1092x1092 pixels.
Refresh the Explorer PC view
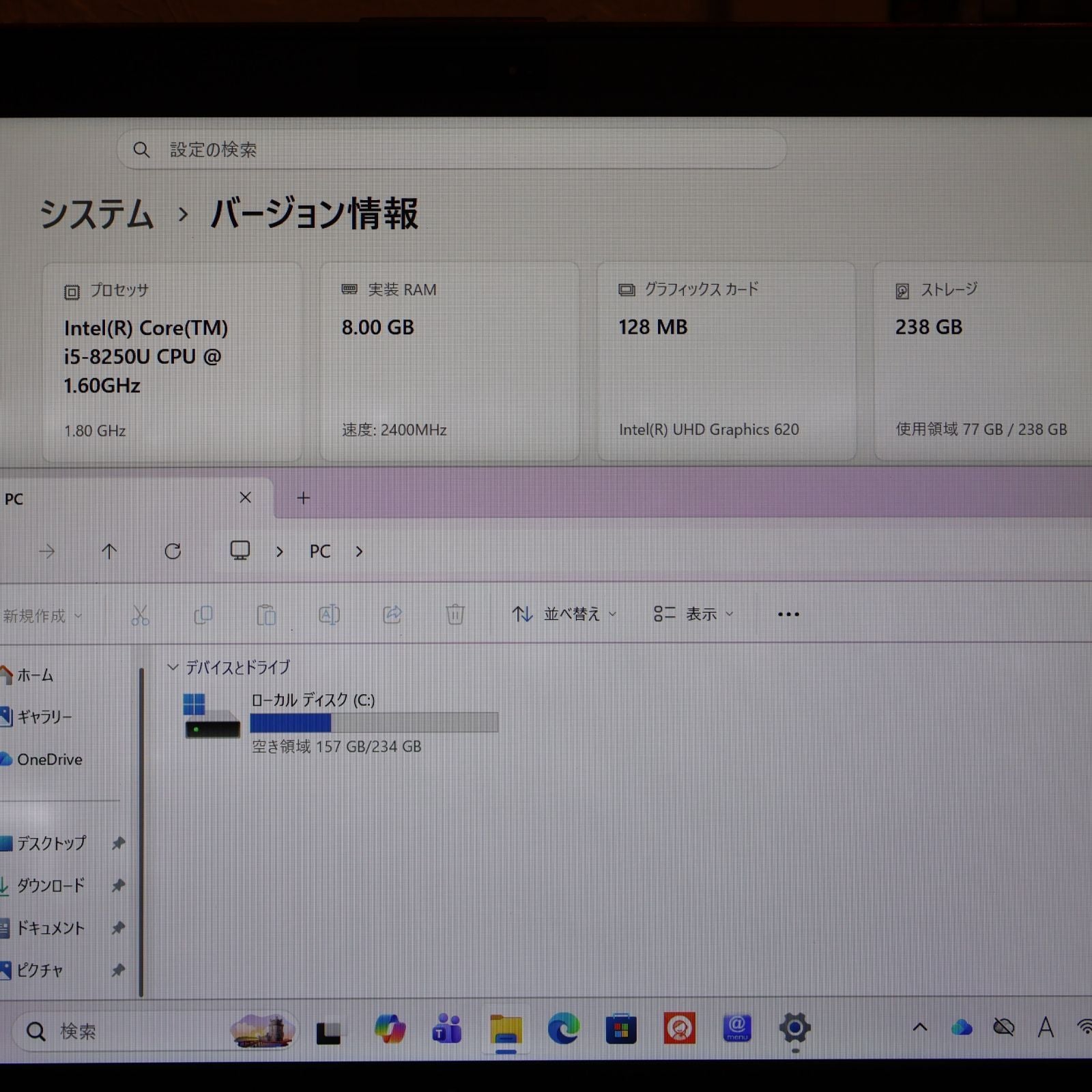173,551
